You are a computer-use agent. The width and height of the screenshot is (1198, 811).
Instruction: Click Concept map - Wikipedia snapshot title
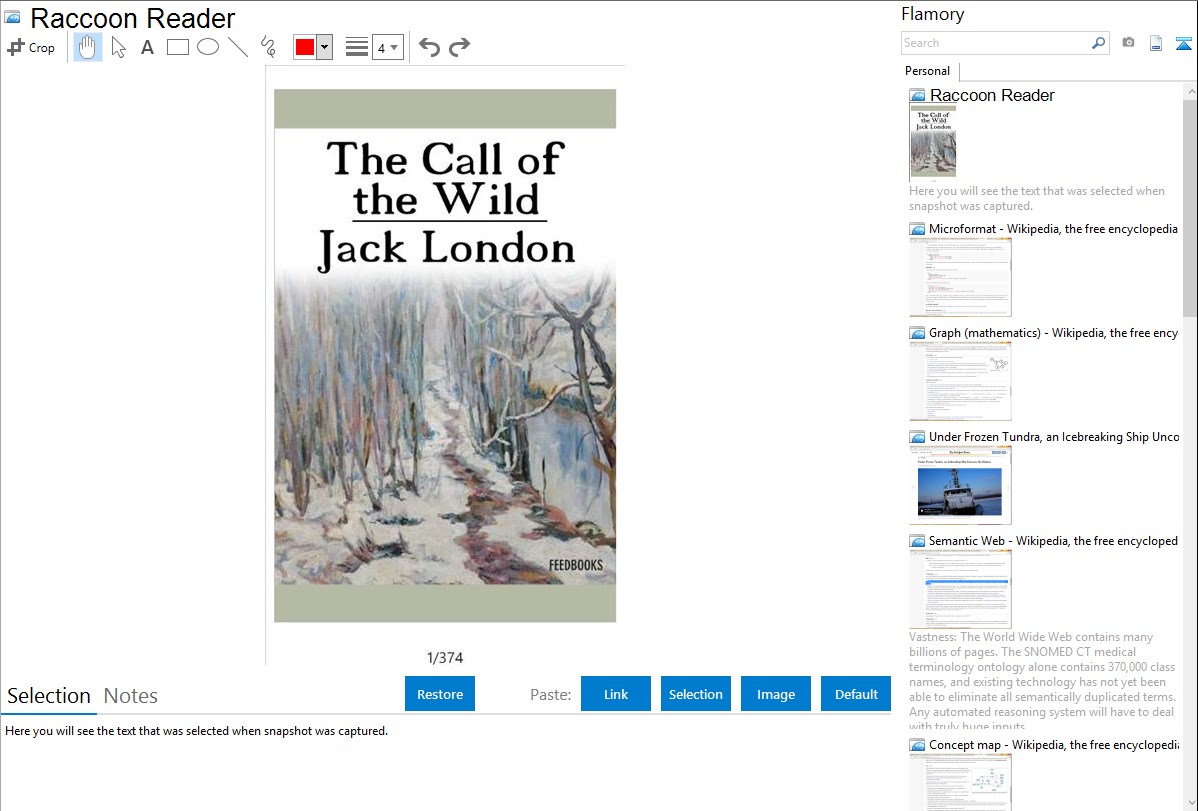(1054, 744)
